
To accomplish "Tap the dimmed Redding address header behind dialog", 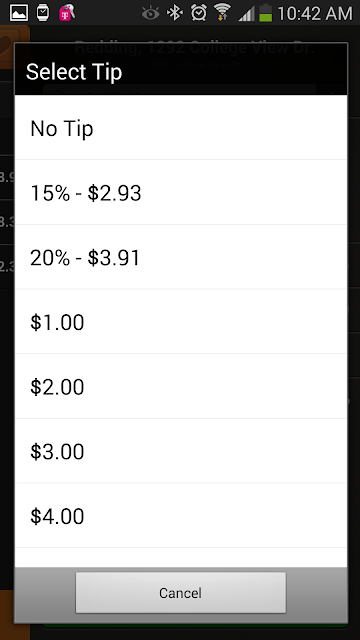I will pos(194,48).
